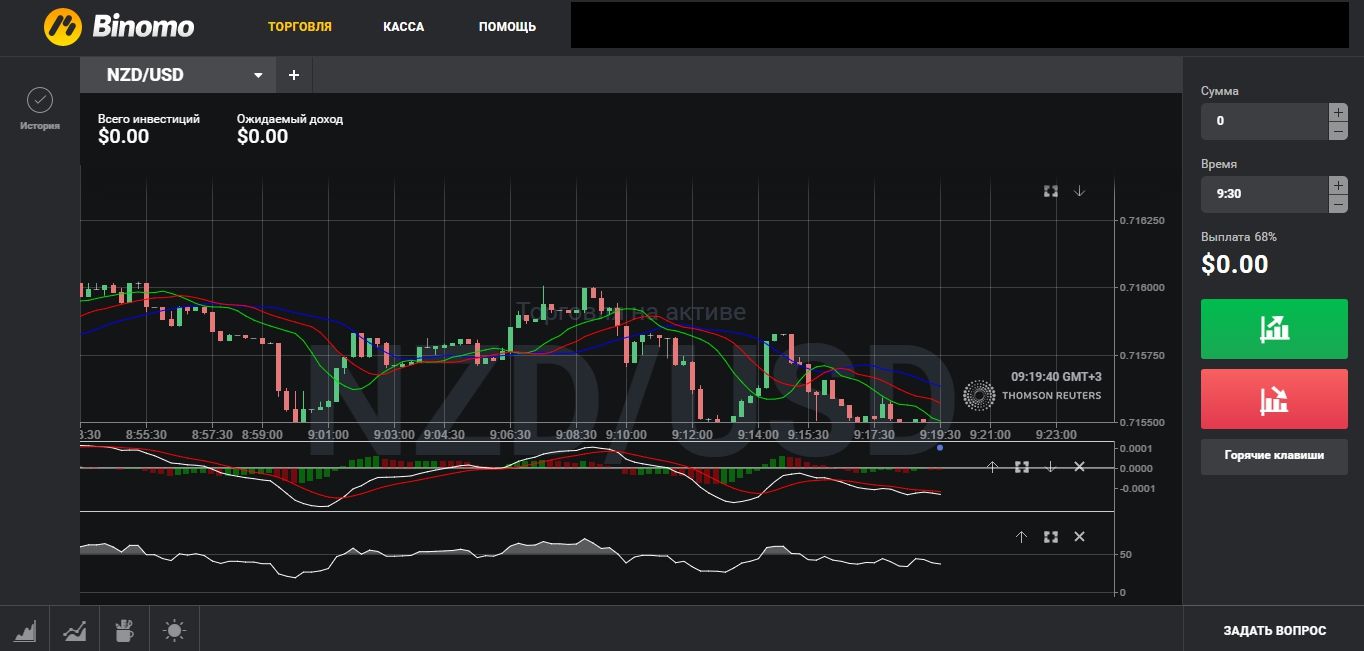
Task: Click the 09:19:40 GMT+3 clock text
Action: (x=1056, y=377)
